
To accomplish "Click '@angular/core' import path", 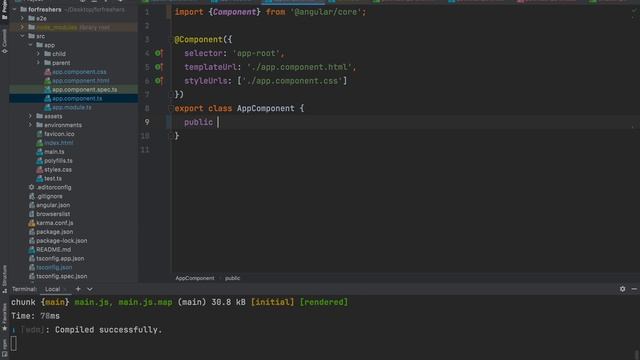I will pyautogui.click(x=325, y=12).
